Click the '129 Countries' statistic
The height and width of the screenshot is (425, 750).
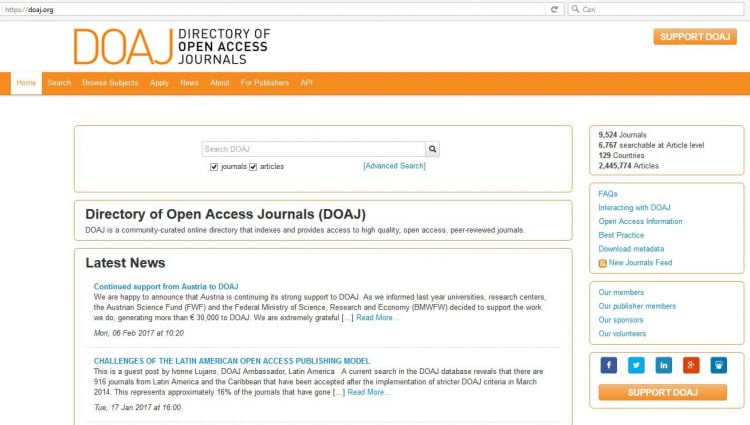click(621, 155)
